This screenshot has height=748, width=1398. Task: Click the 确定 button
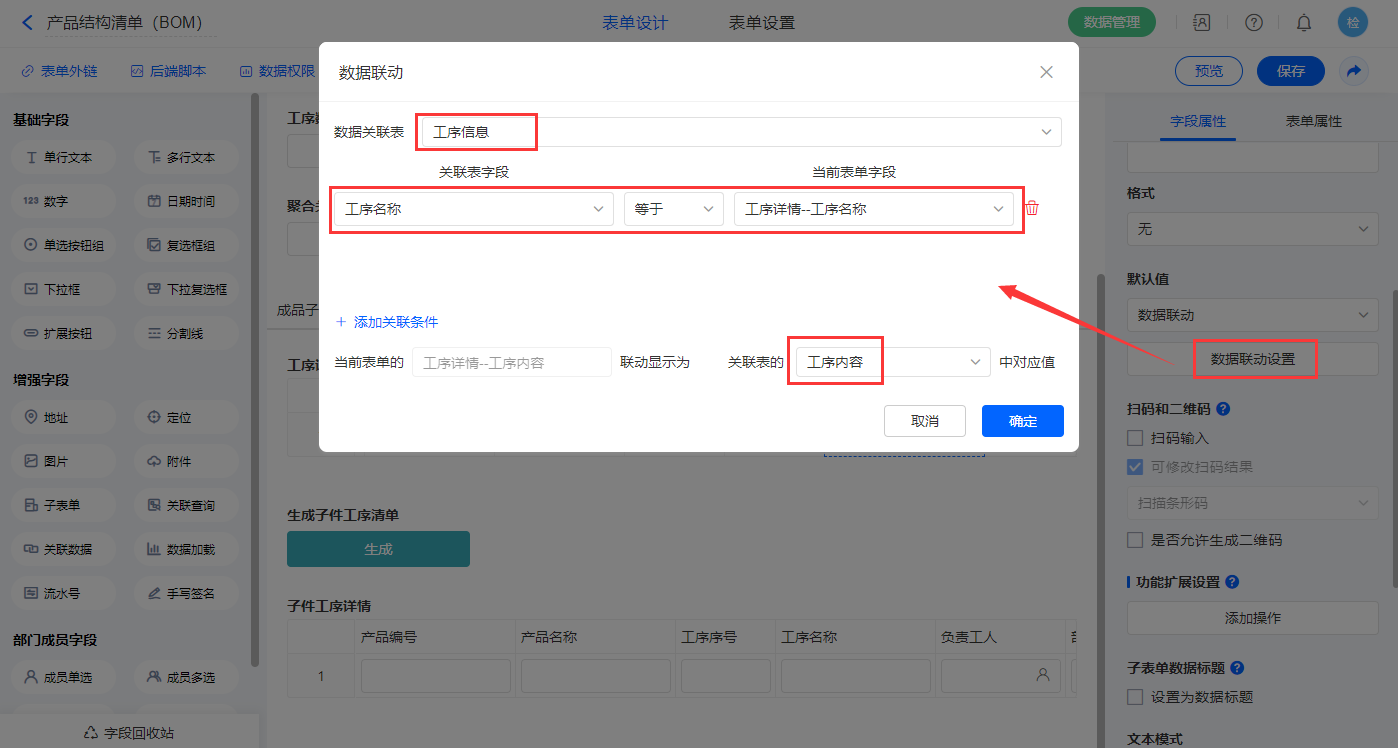click(1022, 421)
